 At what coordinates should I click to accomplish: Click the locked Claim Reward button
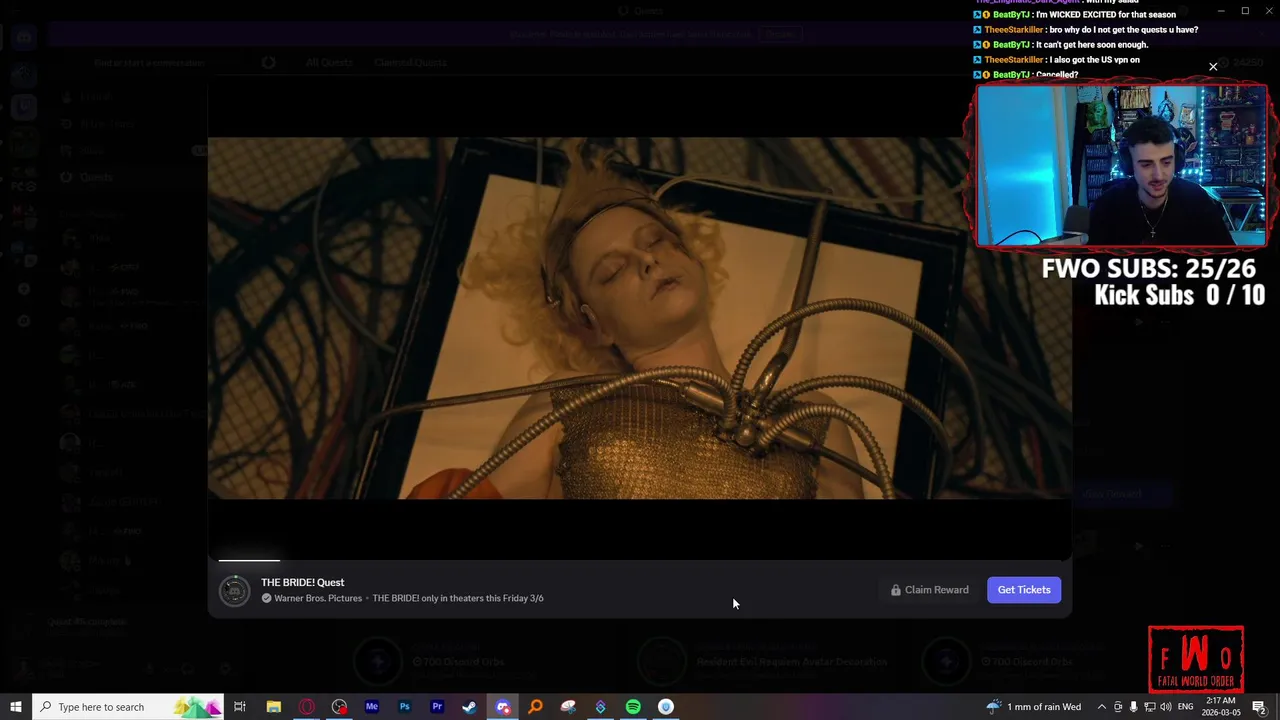pyautogui.click(x=929, y=590)
